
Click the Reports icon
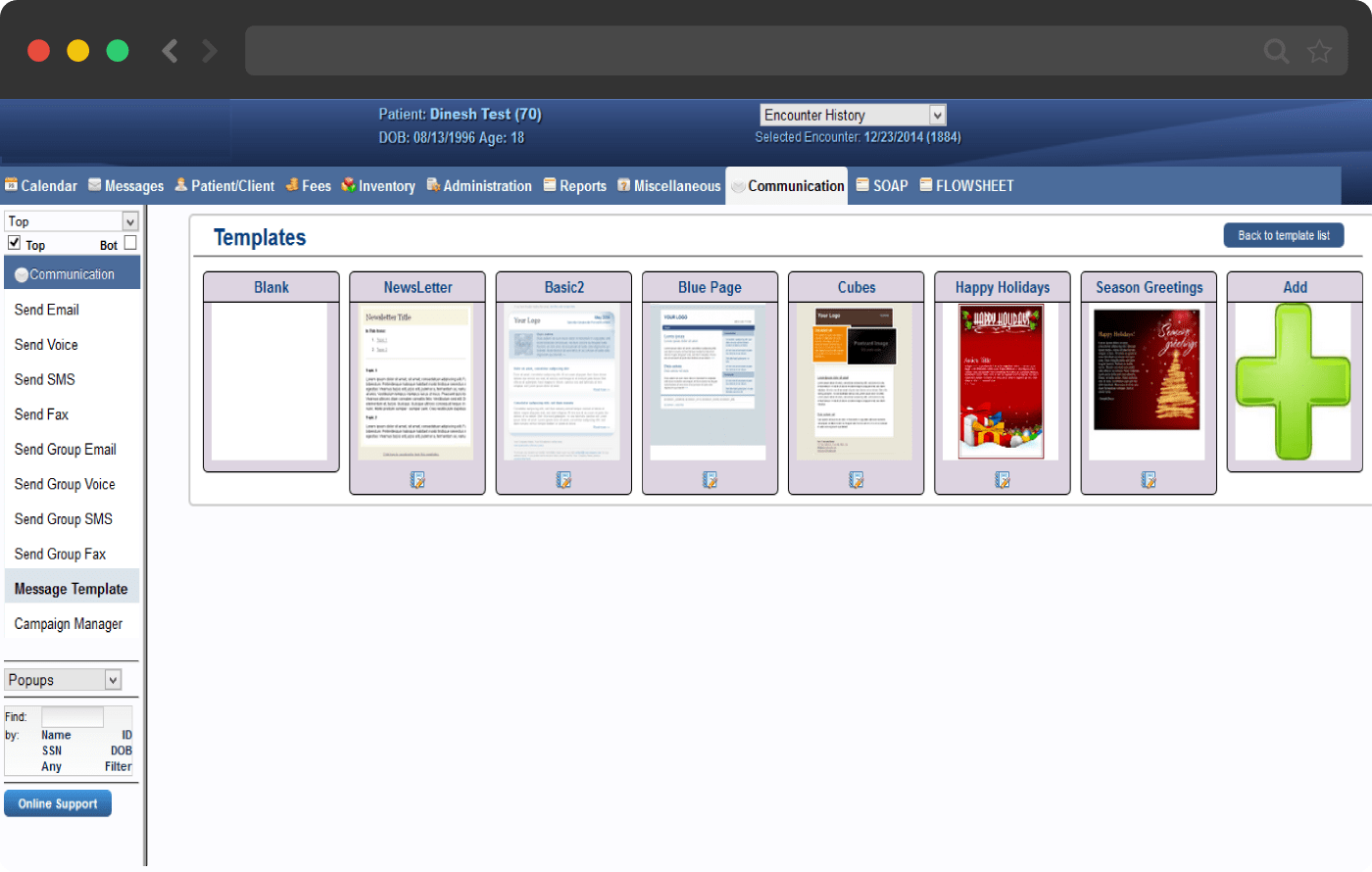(550, 185)
